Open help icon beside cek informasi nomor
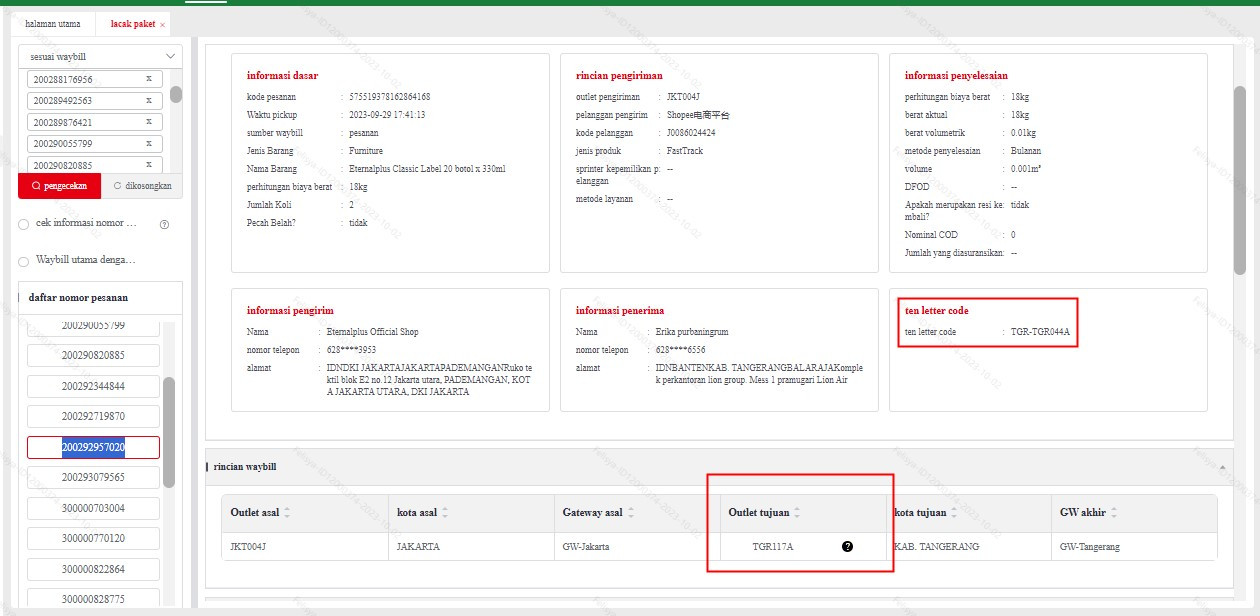 click(164, 224)
